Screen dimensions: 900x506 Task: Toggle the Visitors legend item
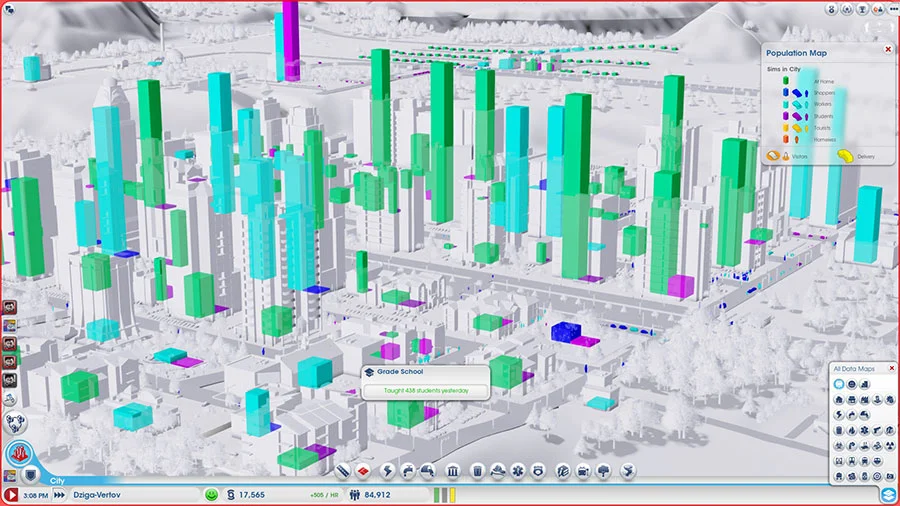(x=787, y=156)
